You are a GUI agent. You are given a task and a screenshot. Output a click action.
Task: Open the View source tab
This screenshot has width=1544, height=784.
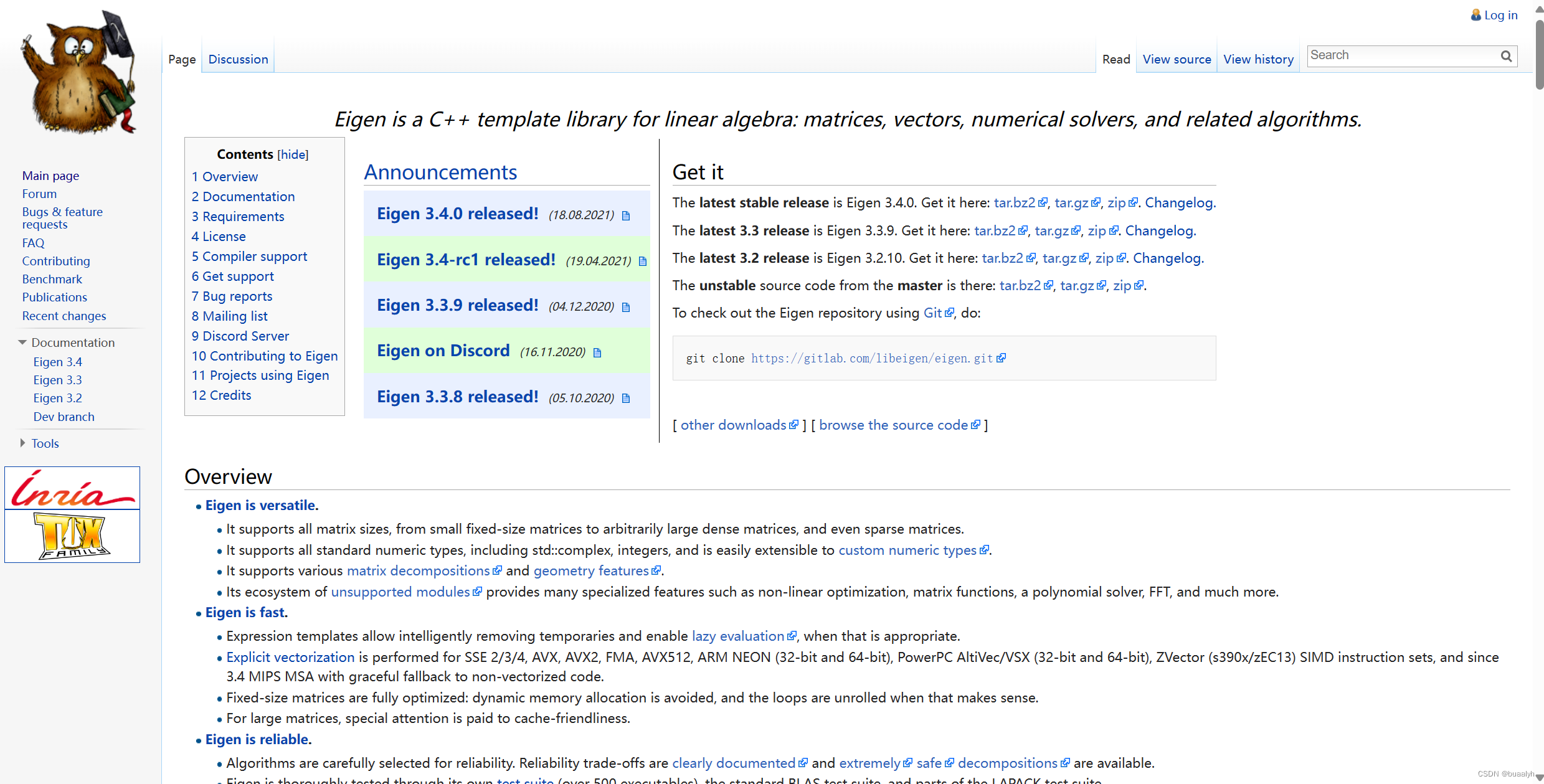(1177, 59)
